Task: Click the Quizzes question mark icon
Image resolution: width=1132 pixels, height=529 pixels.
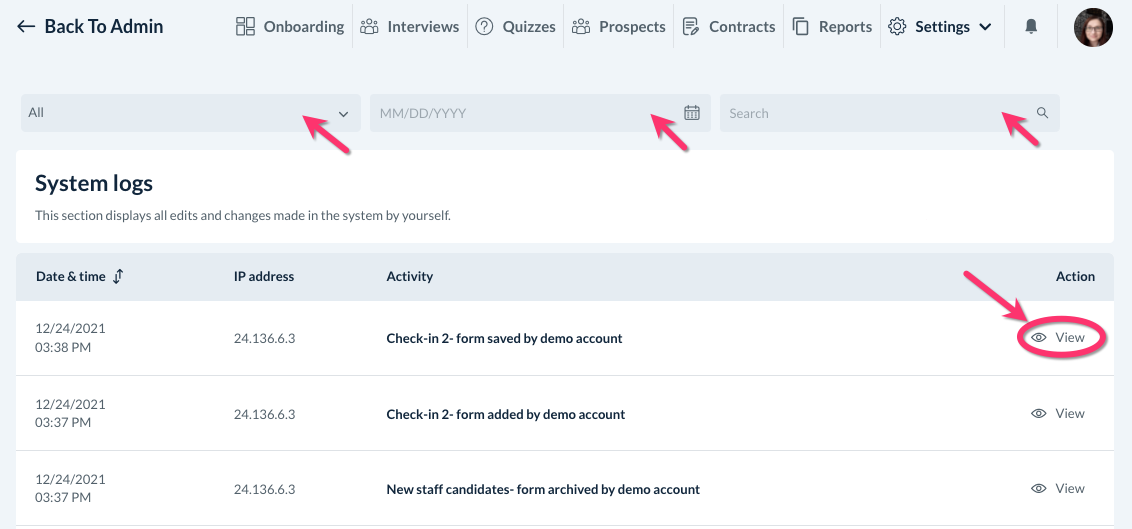Action: tap(485, 27)
